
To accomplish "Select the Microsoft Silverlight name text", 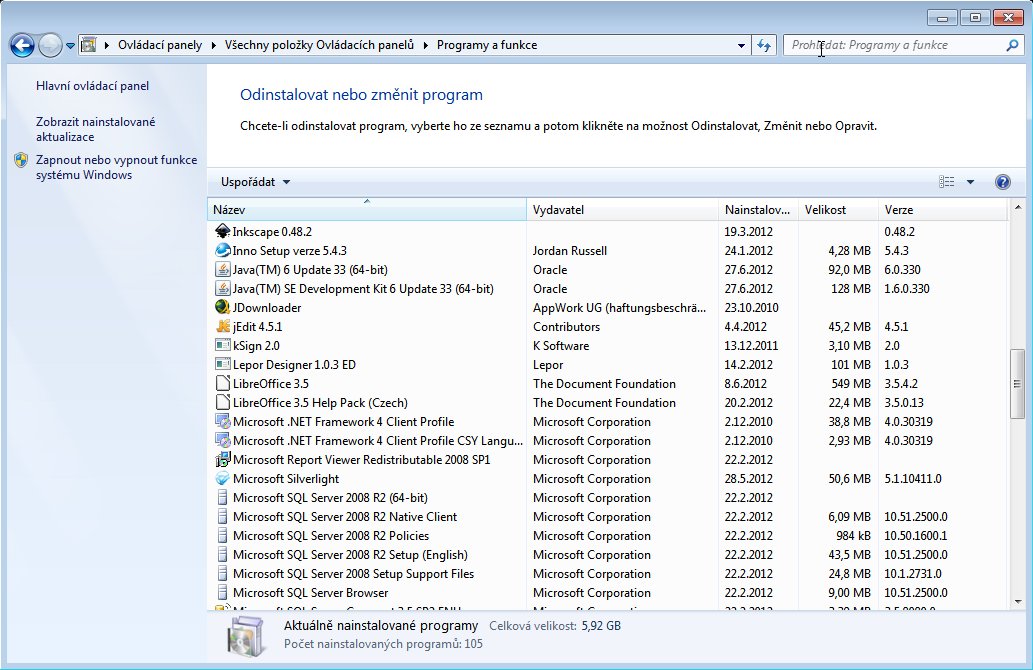I will [286, 479].
